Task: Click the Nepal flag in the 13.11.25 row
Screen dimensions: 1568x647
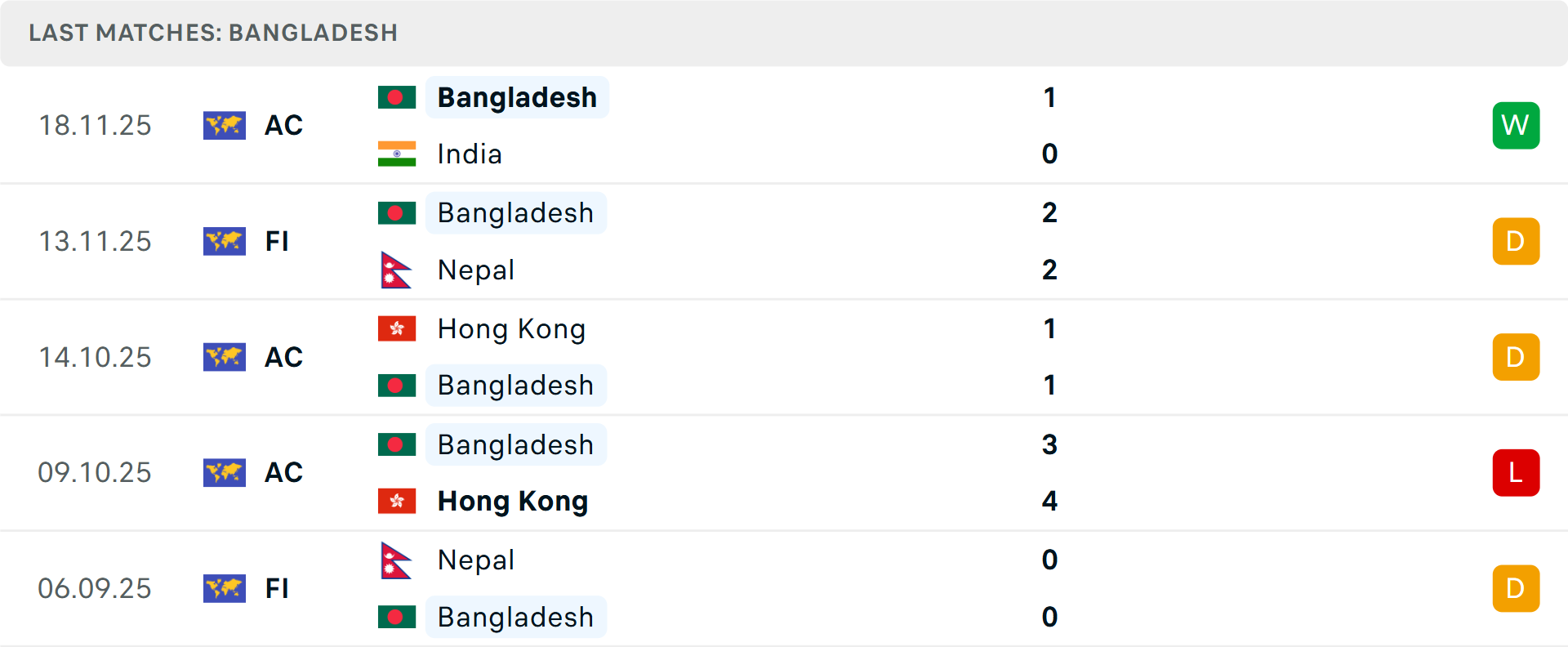Action: [x=397, y=270]
